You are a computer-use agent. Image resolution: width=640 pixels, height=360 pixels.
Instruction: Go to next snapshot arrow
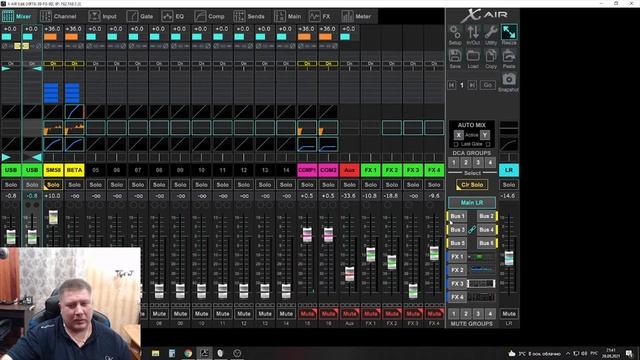tap(472, 85)
